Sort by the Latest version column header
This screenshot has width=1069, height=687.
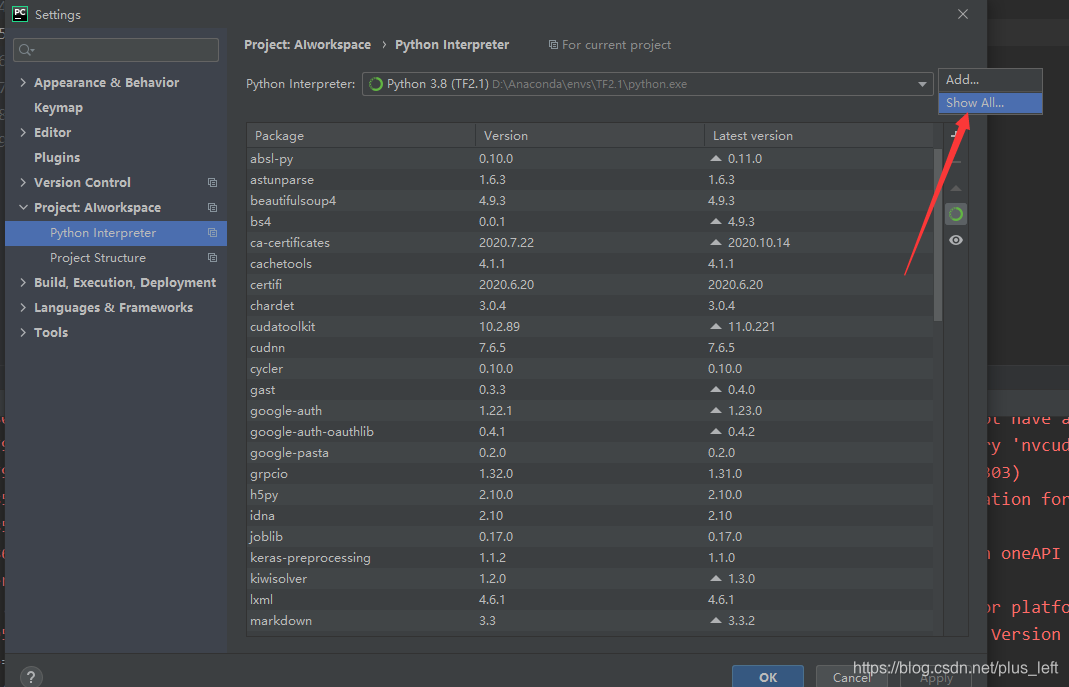(818, 136)
